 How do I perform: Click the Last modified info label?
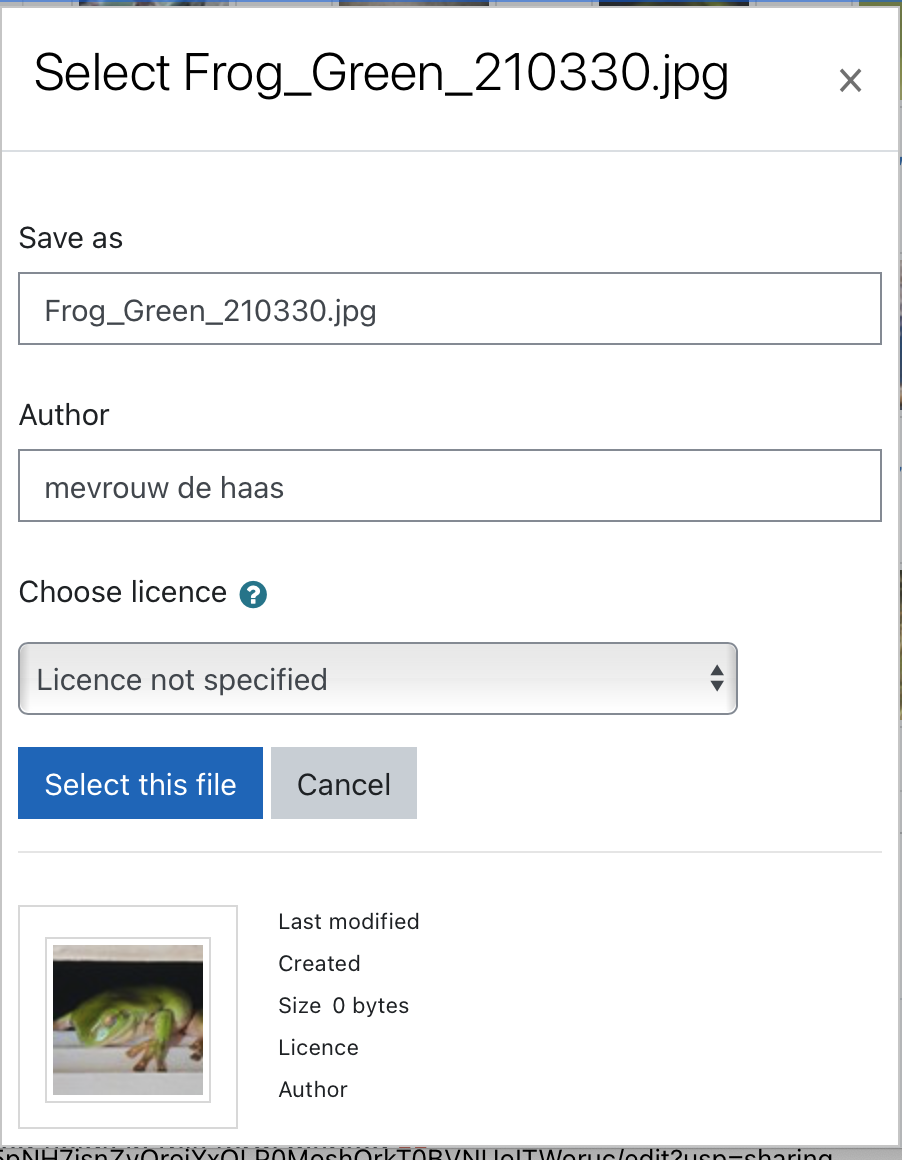pyautogui.click(x=349, y=921)
